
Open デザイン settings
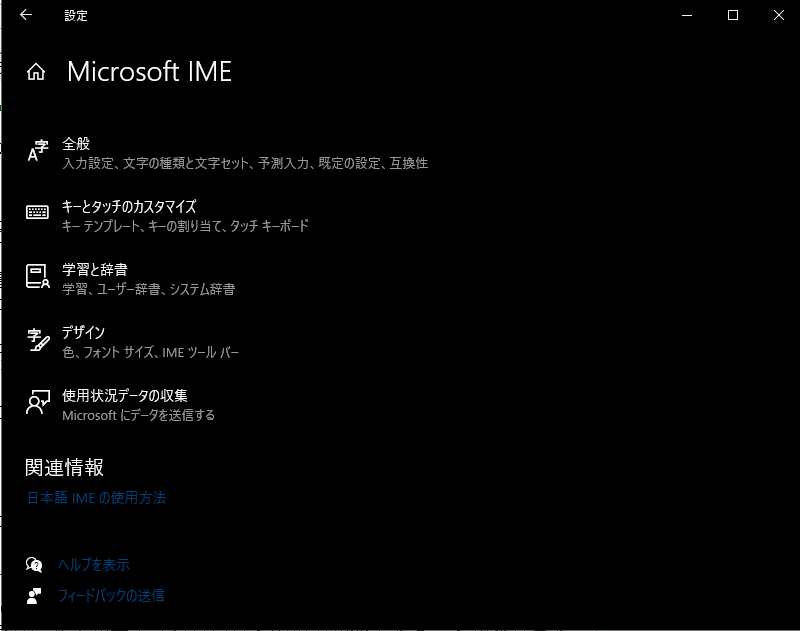click(x=83, y=333)
